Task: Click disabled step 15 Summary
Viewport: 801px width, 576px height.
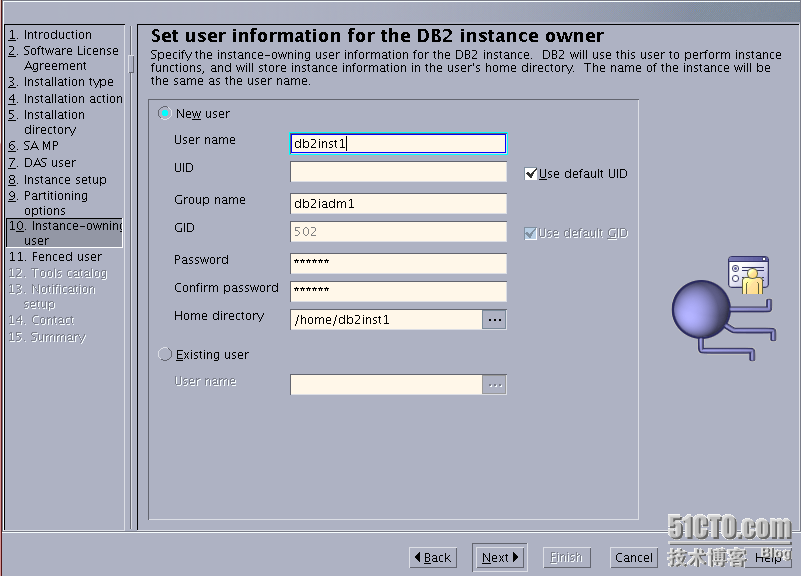Action: pyautogui.click(x=47, y=337)
